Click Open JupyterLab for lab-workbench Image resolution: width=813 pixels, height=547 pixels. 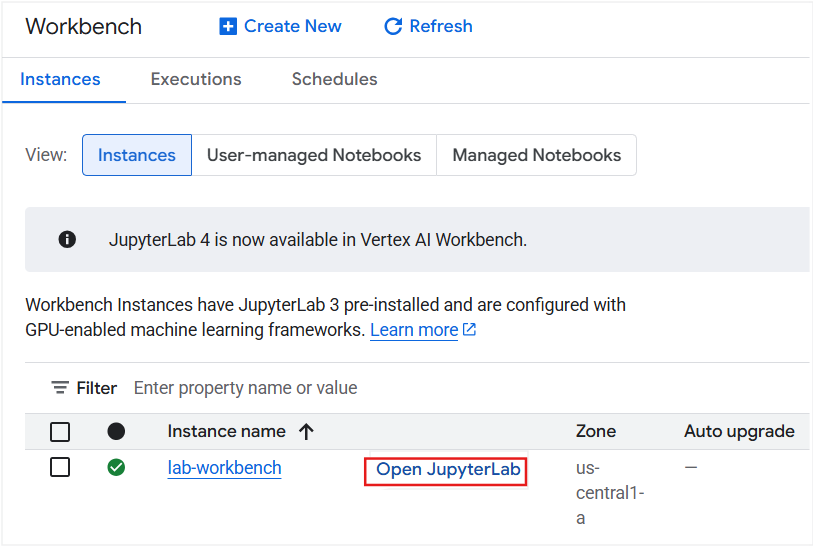pyautogui.click(x=446, y=470)
